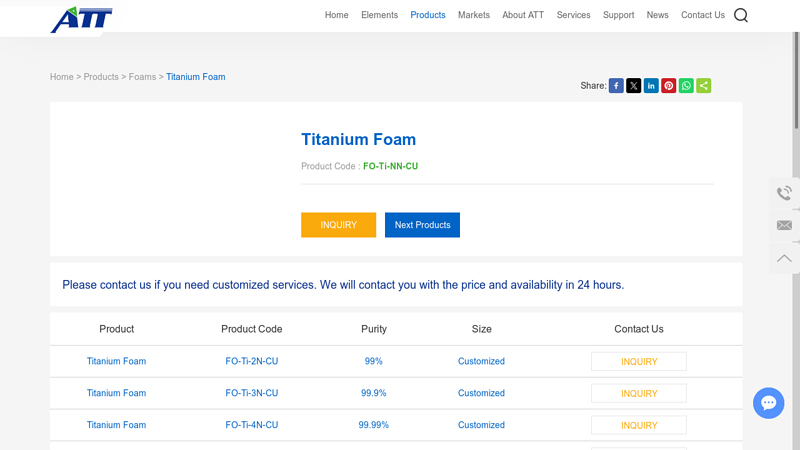The width and height of the screenshot is (800, 450).
Task: Click the green FO-Ti-NN-CU product code
Action: click(x=390, y=166)
